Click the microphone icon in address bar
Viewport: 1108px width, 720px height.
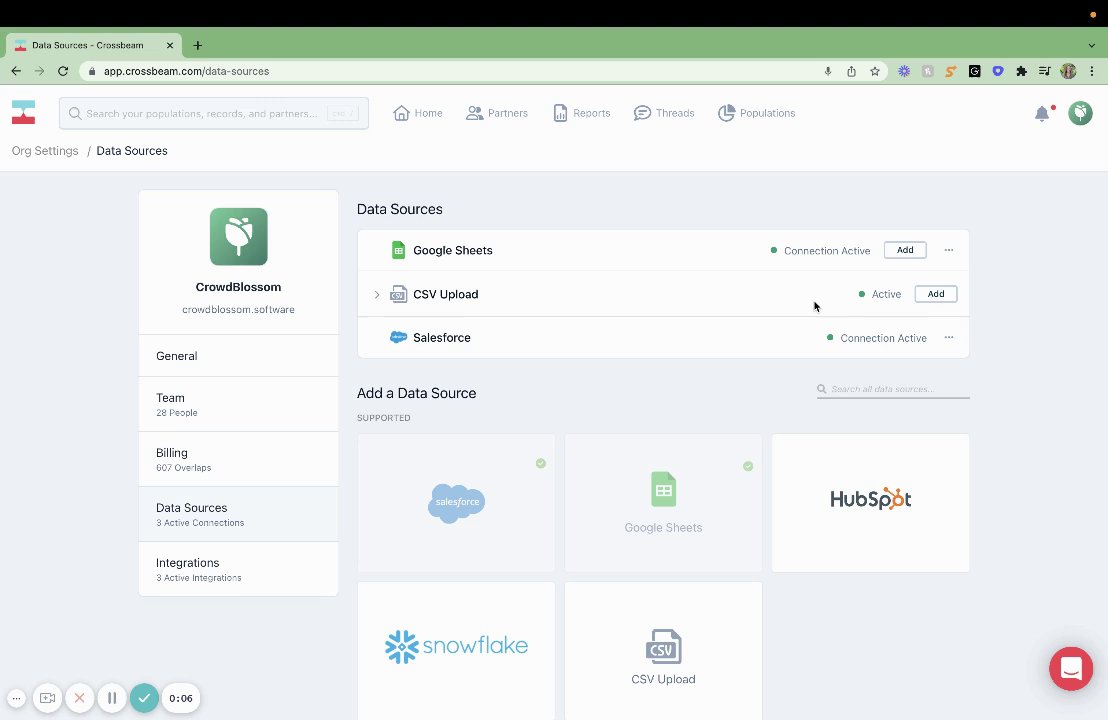click(x=827, y=71)
